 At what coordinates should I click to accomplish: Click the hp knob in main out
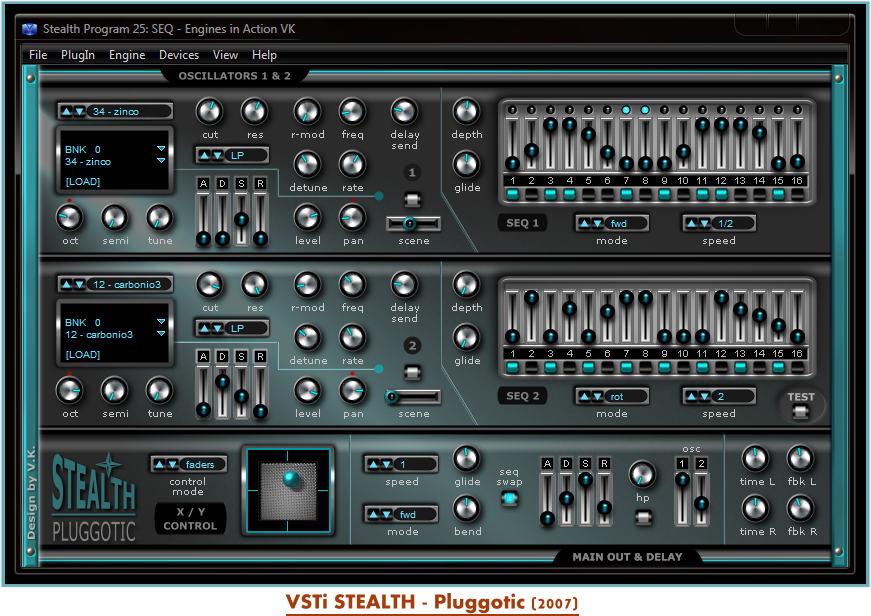(643, 474)
